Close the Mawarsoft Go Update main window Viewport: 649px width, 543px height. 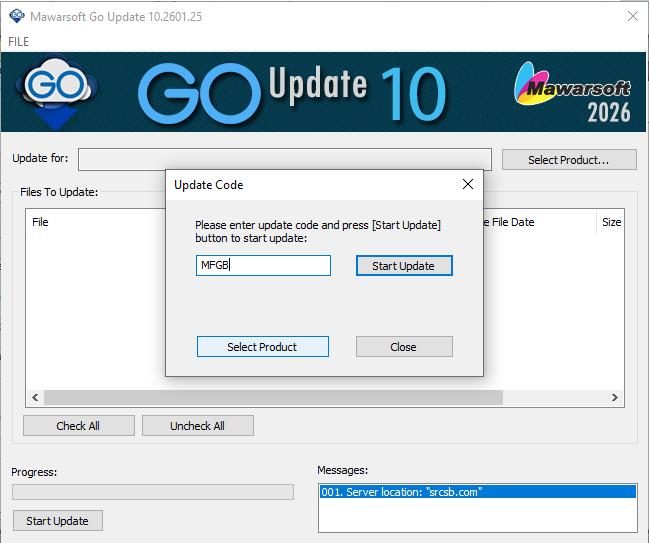click(631, 16)
